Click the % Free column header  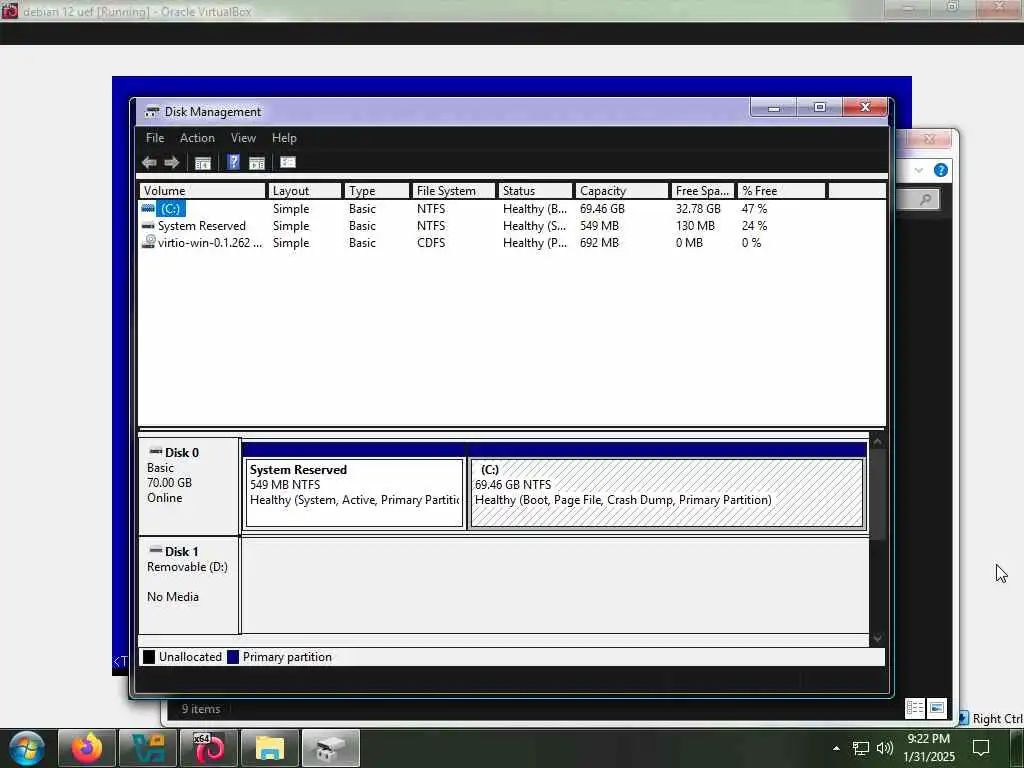782,191
